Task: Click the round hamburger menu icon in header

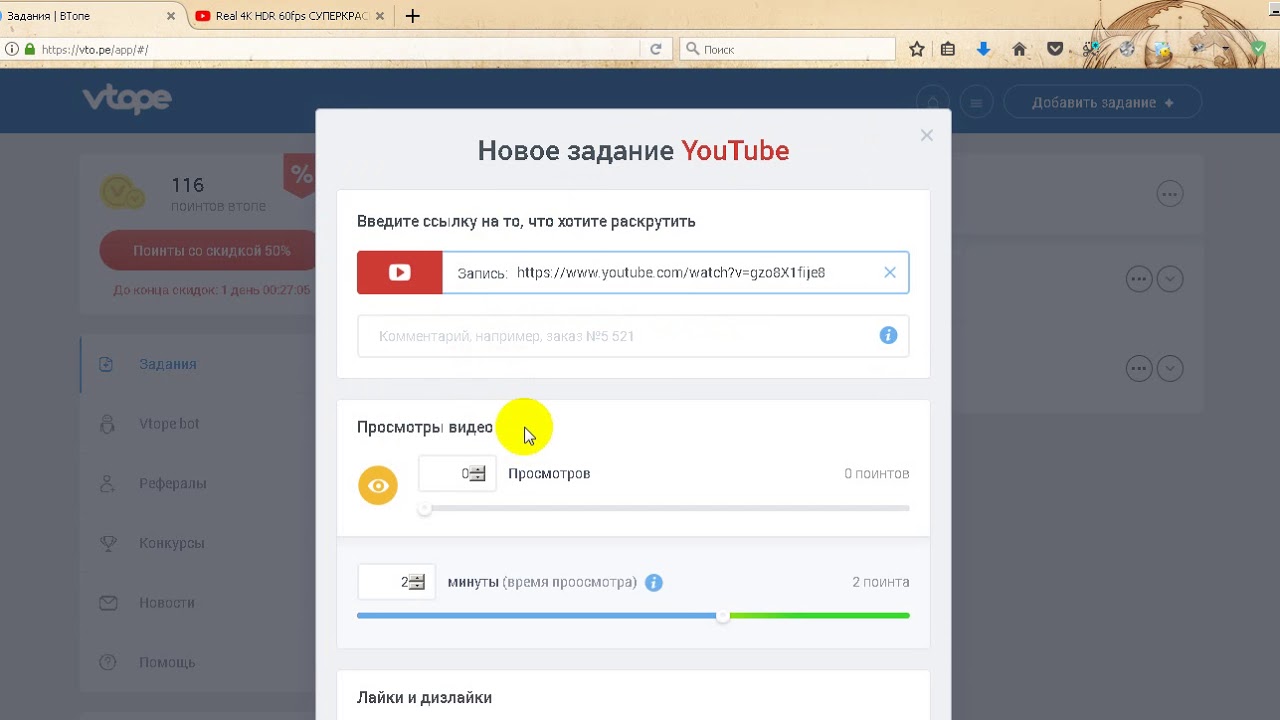Action: click(x=976, y=102)
